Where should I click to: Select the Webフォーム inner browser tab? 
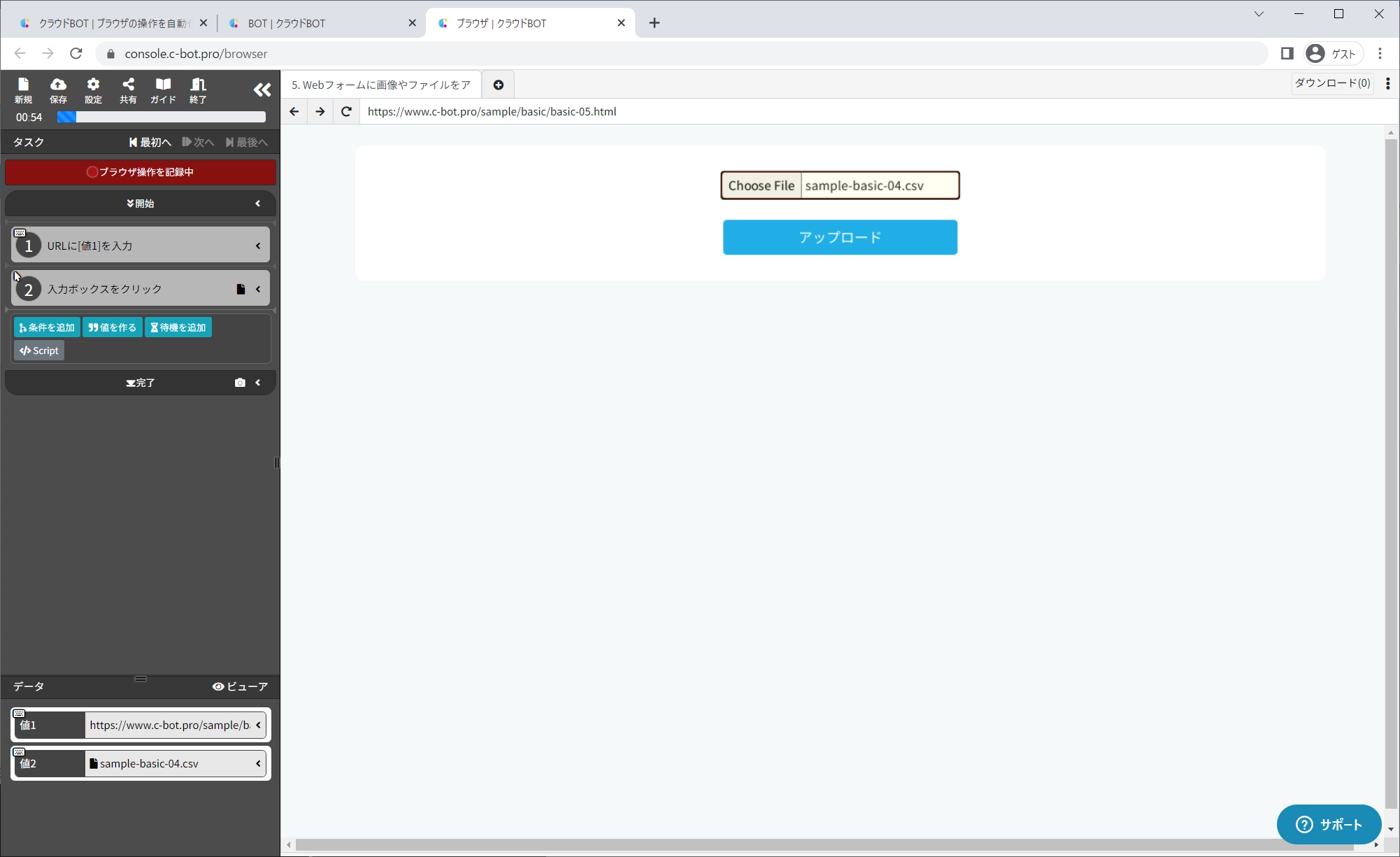pos(381,85)
